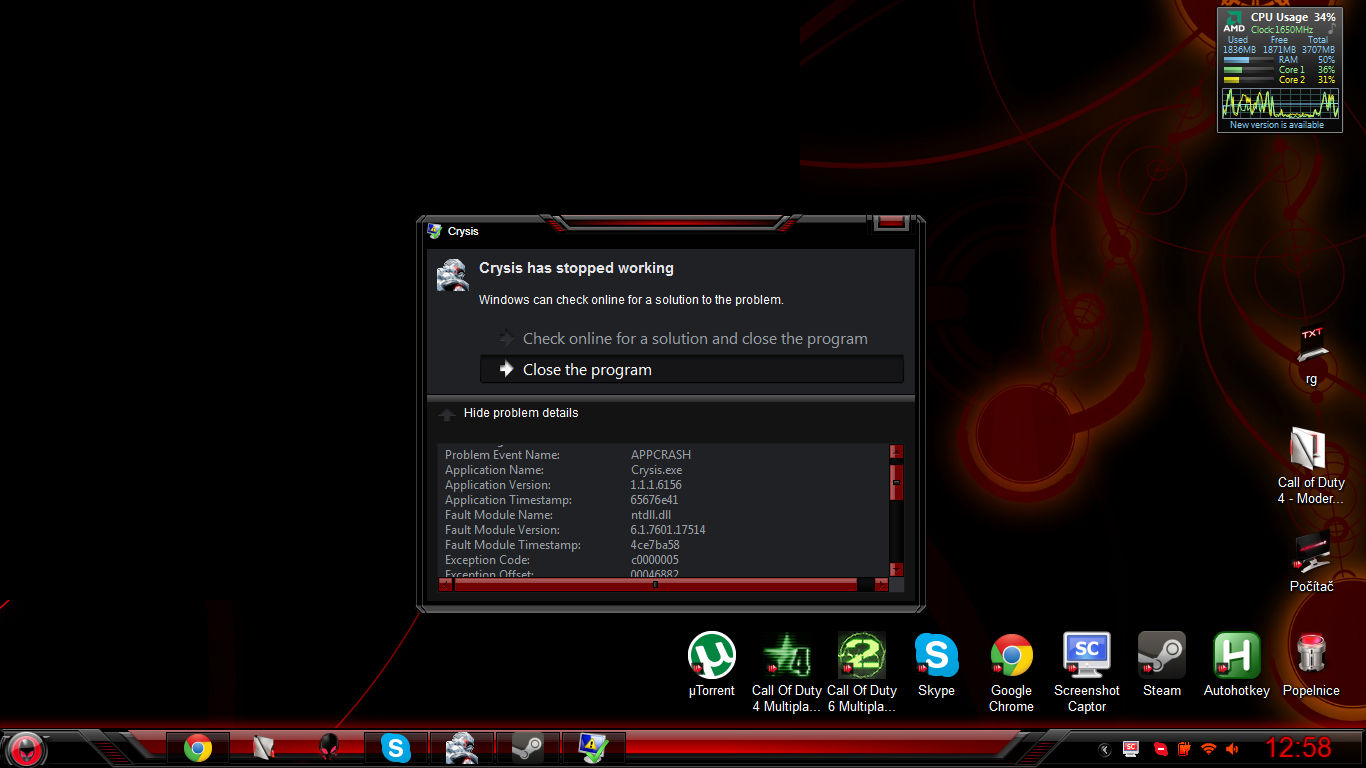Select the Google Chrome desktop shortcut
This screenshot has height=768, width=1366.
(x=1011, y=672)
